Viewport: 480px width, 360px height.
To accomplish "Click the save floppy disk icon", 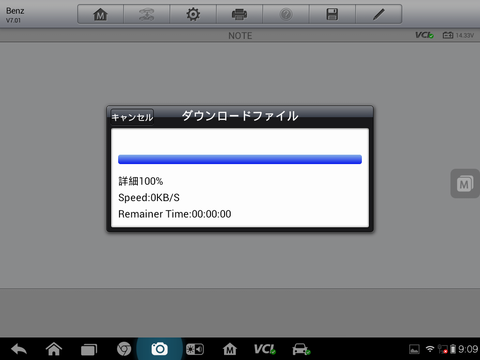I will point(332,14).
